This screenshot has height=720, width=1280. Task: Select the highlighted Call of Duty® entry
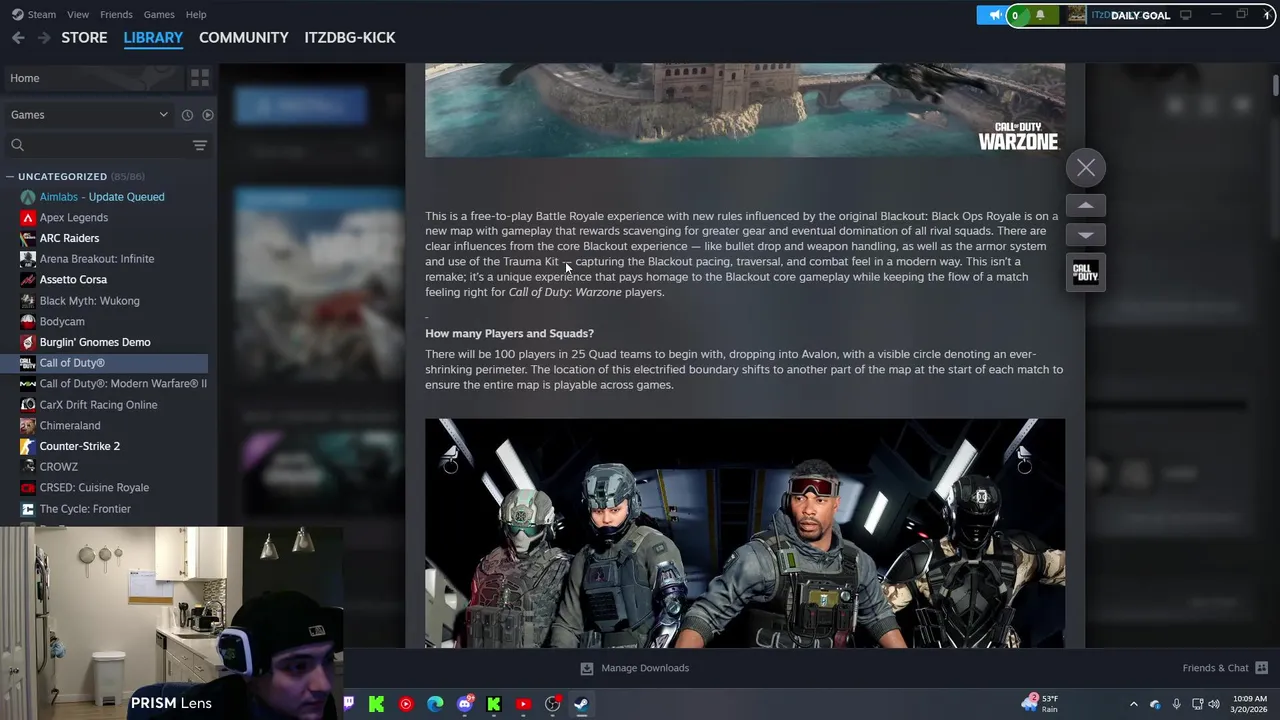pos(104,363)
